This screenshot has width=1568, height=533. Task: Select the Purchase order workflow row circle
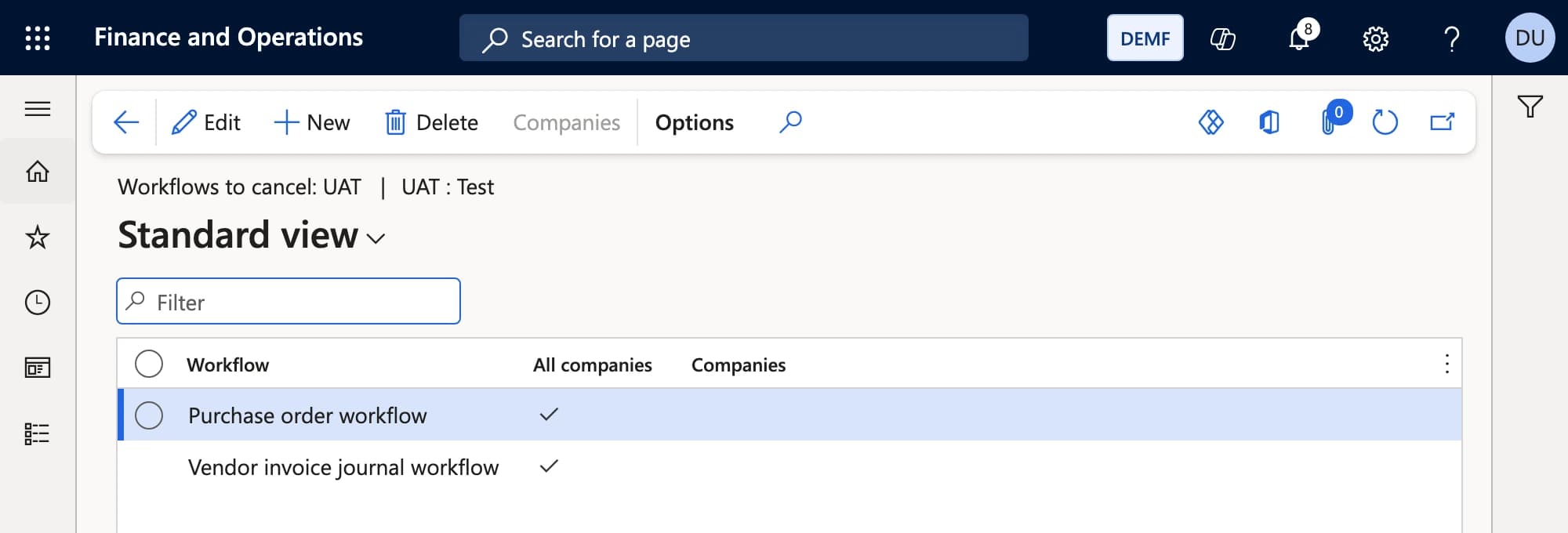coord(149,415)
